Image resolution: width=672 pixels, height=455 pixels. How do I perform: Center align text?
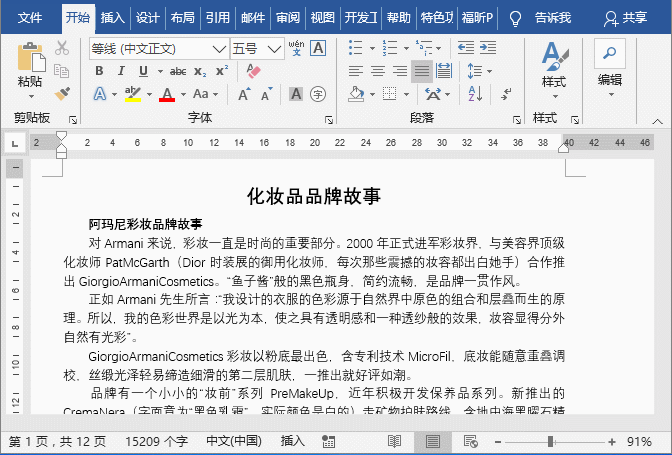[378, 71]
